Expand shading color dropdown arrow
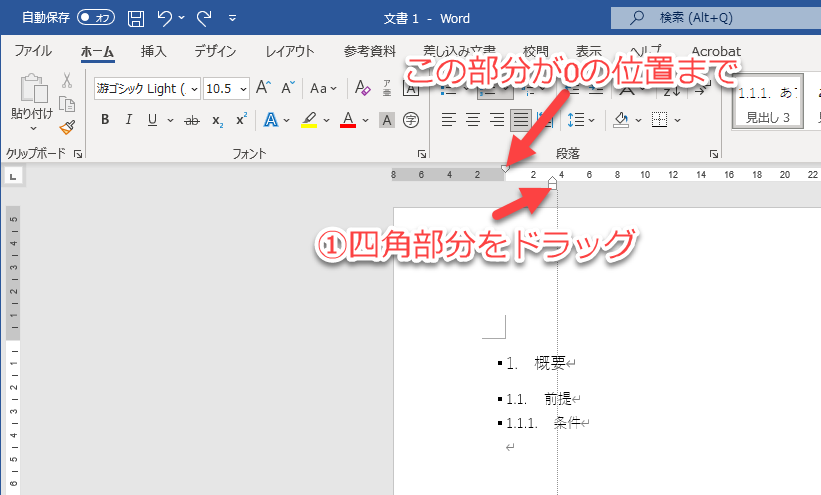 click(x=638, y=120)
